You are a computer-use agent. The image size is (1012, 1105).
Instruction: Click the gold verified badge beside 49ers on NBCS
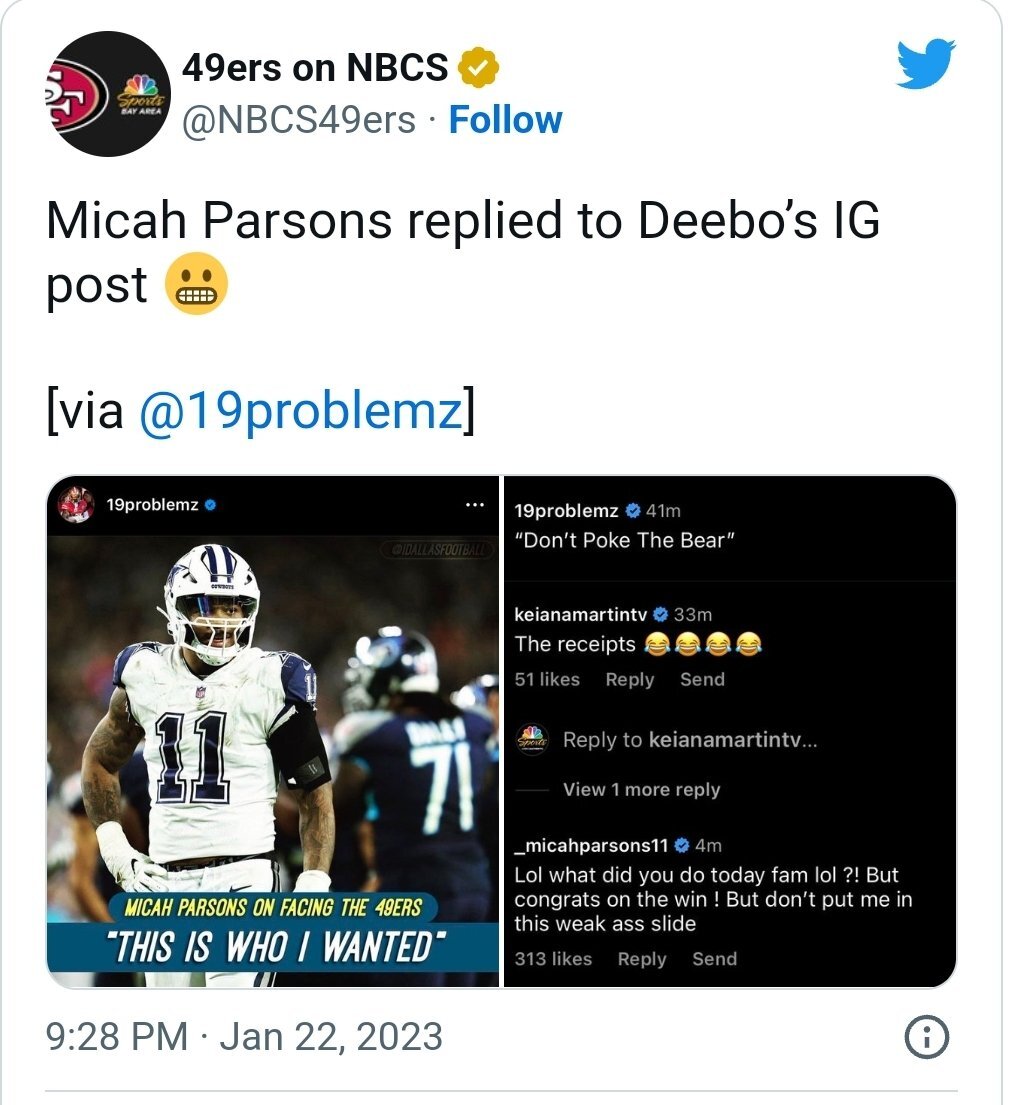click(x=479, y=68)
